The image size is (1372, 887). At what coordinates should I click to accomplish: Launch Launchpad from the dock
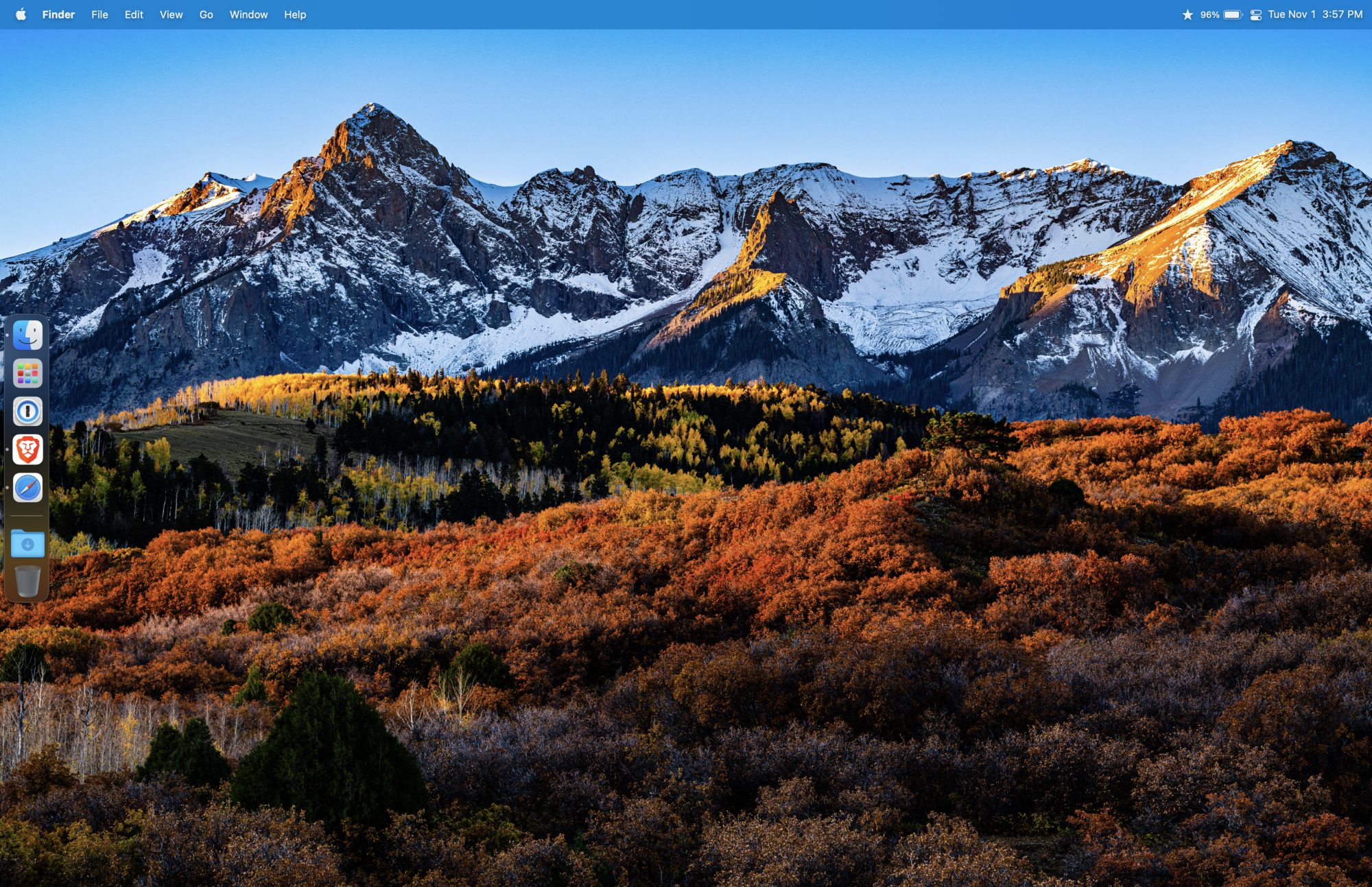[x=27, y=374]
